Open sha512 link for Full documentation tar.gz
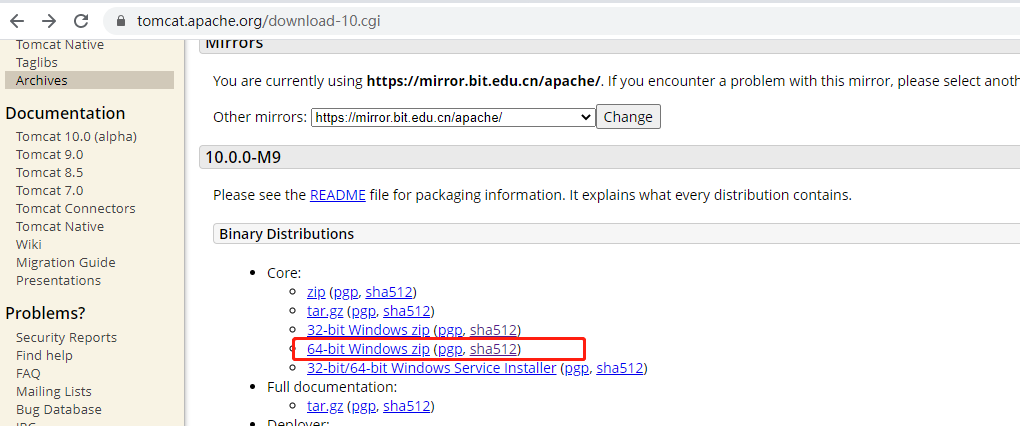1020x426 pixels. [407, 406]
